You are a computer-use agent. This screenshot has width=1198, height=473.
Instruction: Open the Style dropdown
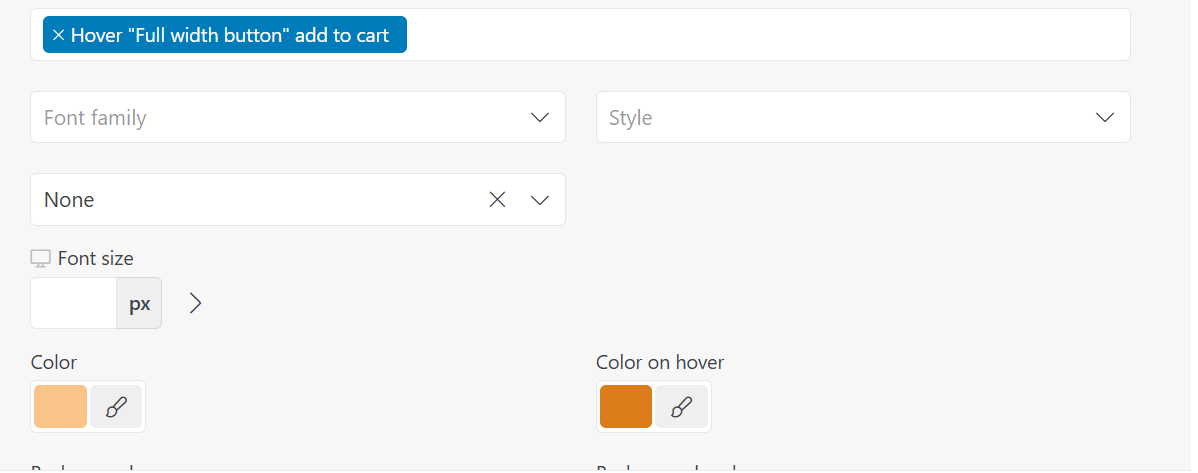point(863,117)
